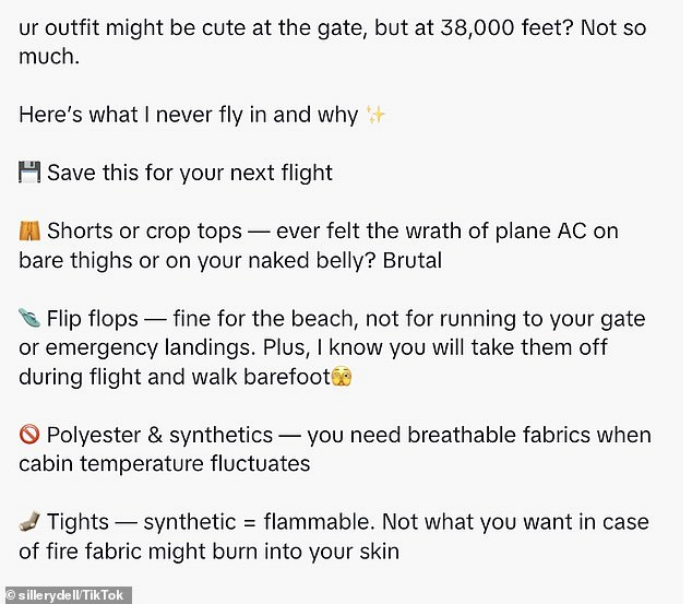Viewport: 692px width, 604px height.
Task: Click the orange shorts emoji
Action: point(30,231)
